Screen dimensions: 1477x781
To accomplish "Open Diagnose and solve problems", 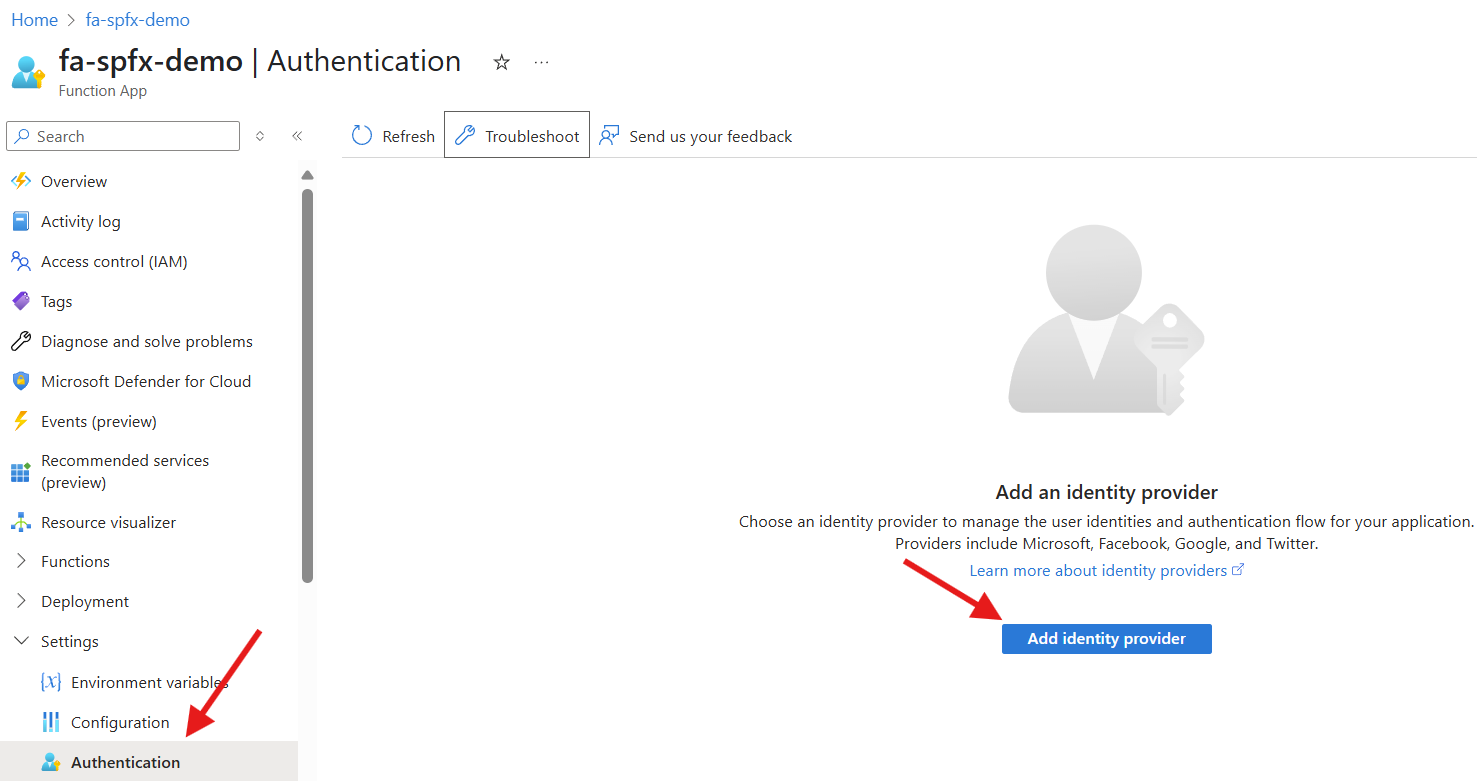I will [x=149, y=341].
